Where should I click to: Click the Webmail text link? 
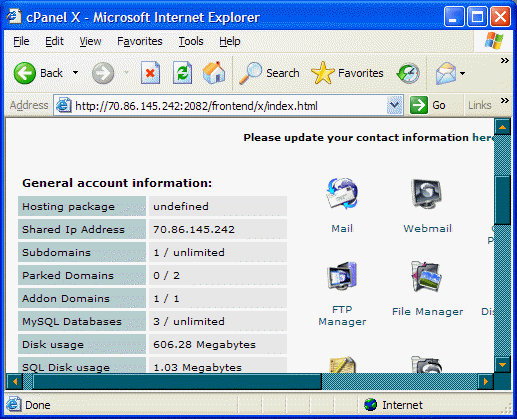point(428,229)
